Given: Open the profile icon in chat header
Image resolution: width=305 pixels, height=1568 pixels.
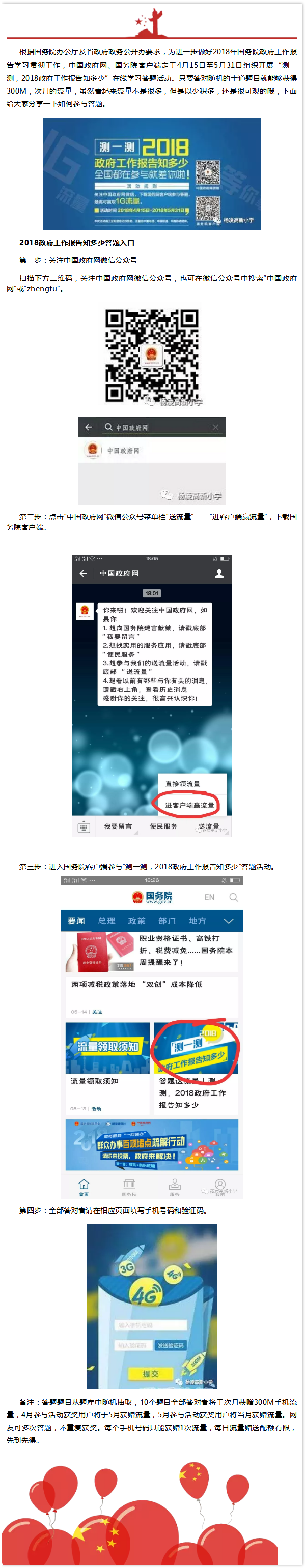Looking at the screenshot, I should (x=219, y=573).
